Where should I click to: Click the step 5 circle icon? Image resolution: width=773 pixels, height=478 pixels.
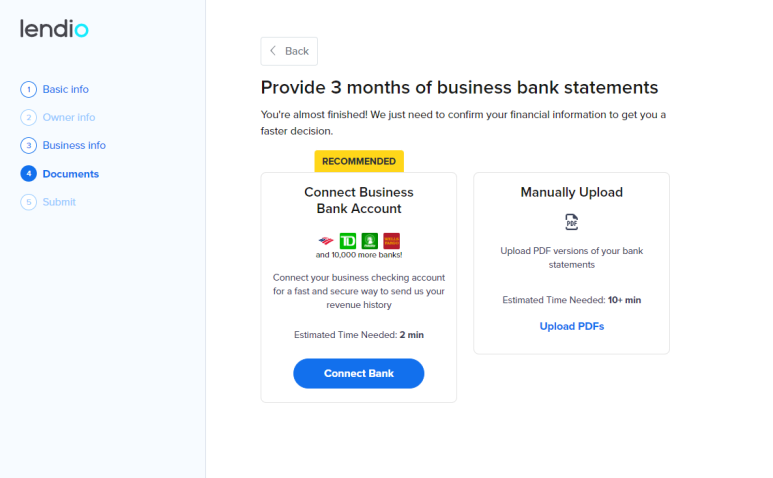pos(29,202)
